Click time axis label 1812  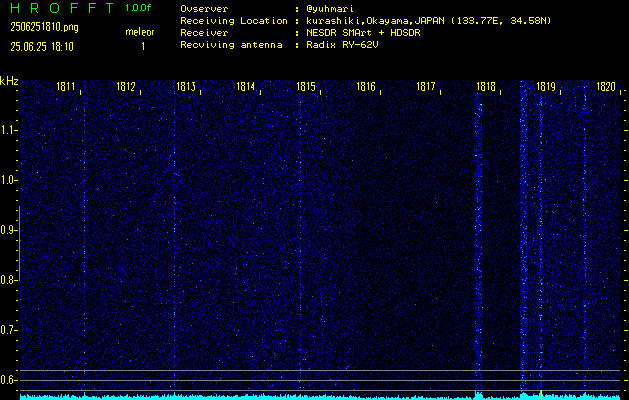[126, 87]
